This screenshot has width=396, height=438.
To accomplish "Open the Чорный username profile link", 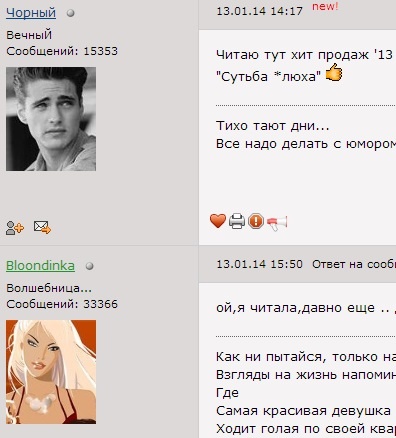I will tap(31, 13).
